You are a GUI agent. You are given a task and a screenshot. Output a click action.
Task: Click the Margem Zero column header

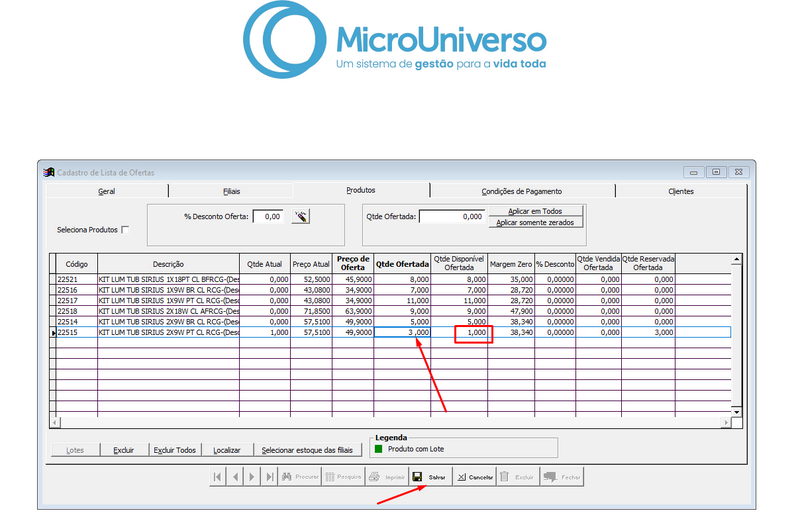511,264
